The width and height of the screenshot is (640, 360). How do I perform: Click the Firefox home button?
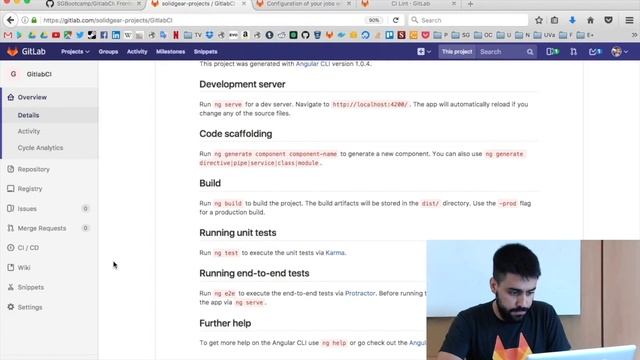(x=590, y=20)
